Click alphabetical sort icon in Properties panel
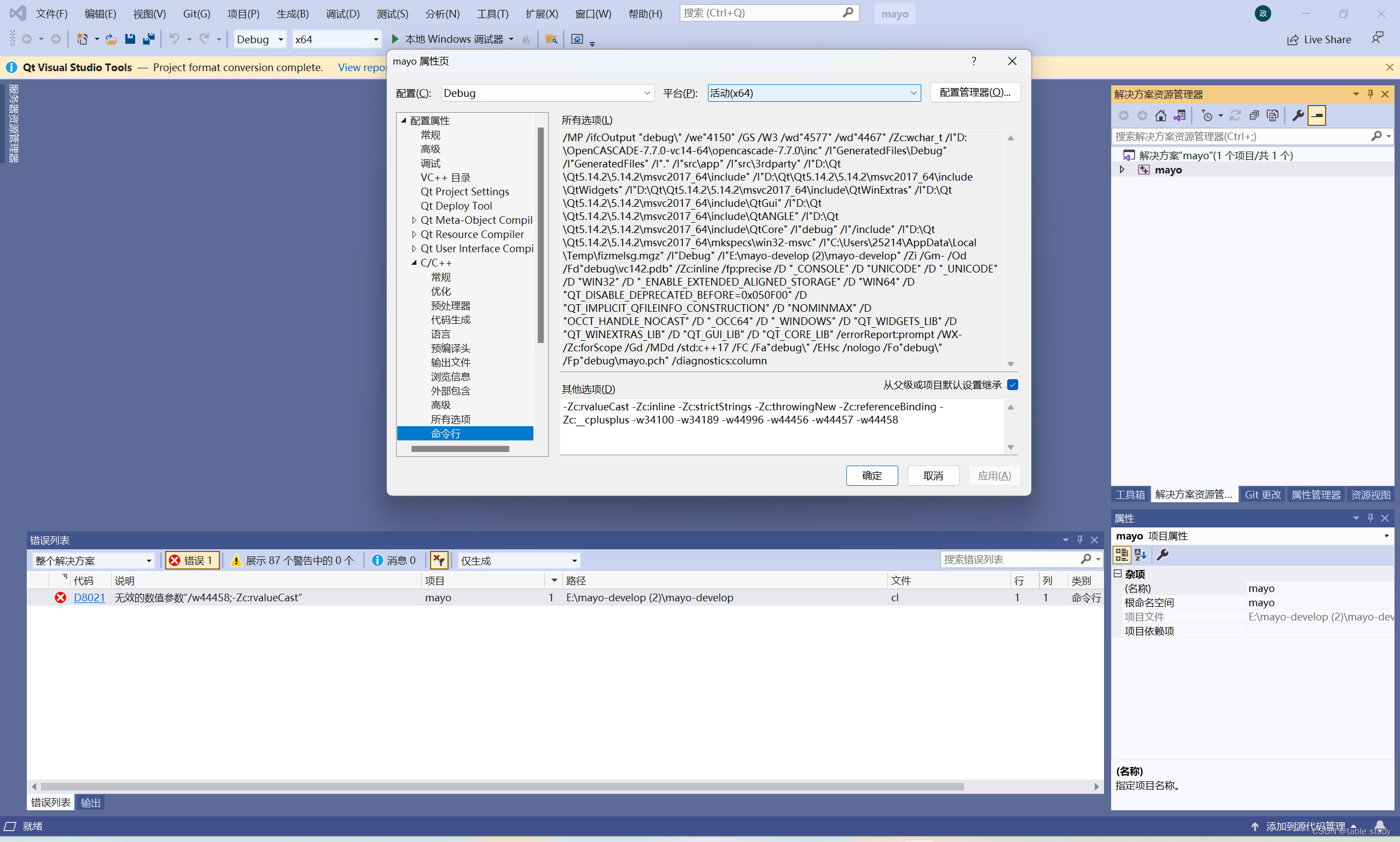Screen dimensions: 1400x842 (x=1140, y=555)
